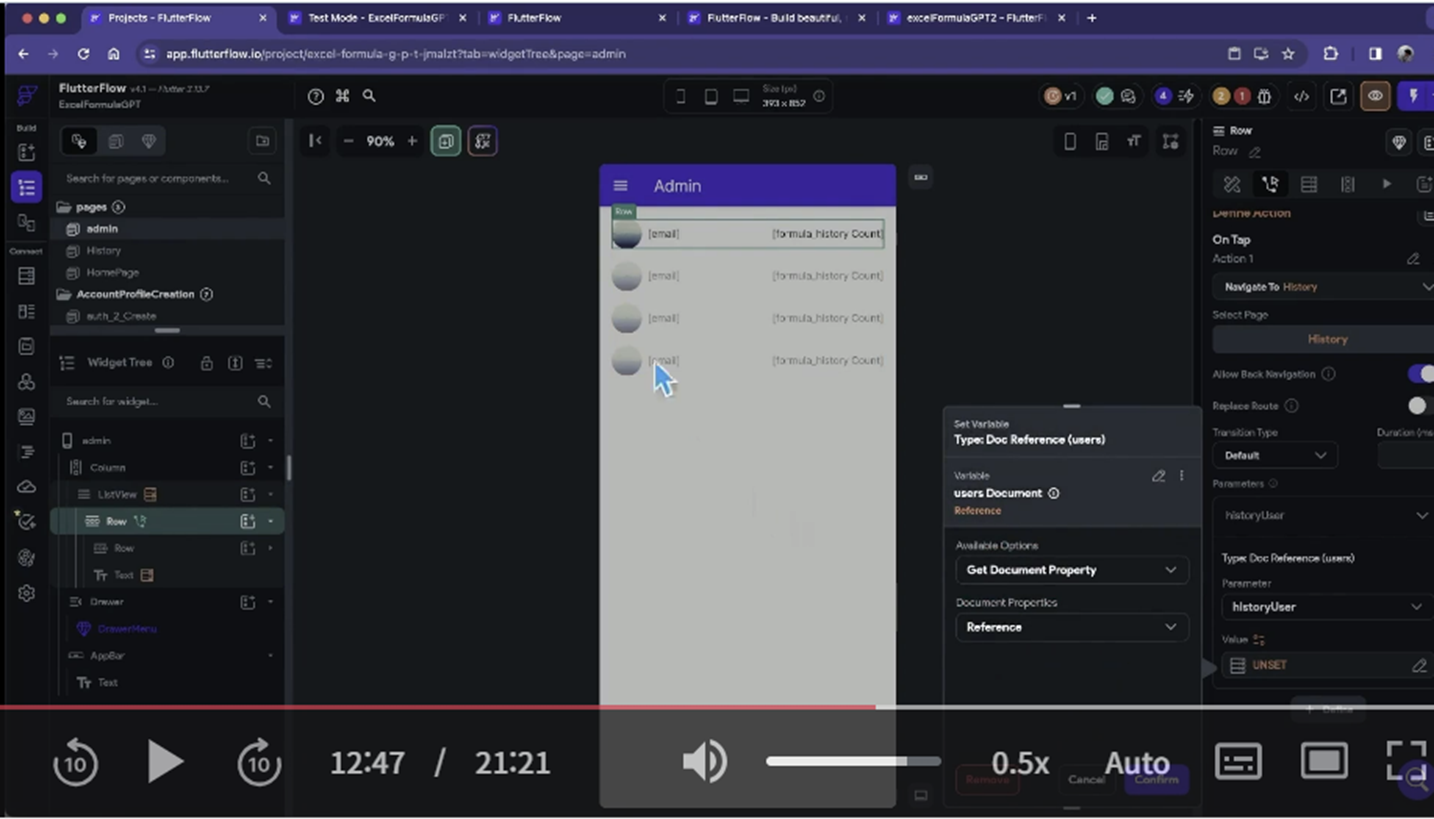The width and height of the screenshot is (1434, 819).
Task: Toggle the preview eye button
Action: pos(1376,96)
